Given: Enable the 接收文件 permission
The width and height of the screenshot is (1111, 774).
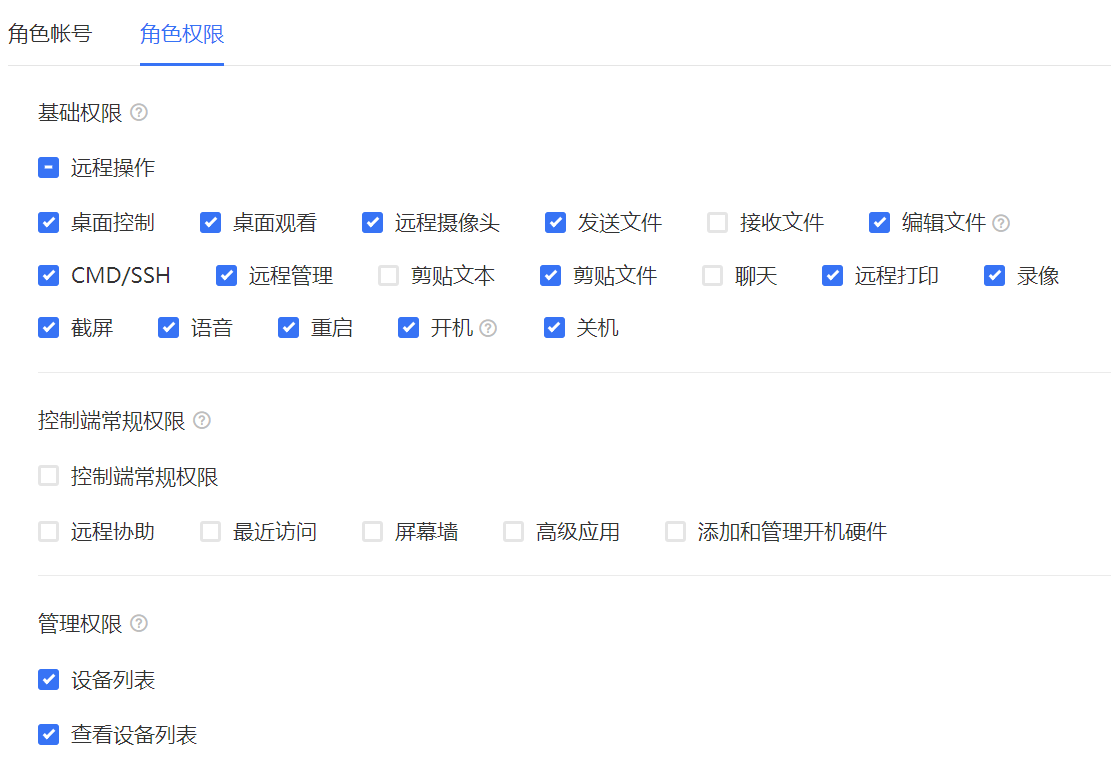Looking at the screenshot, I should coord(717,223).
